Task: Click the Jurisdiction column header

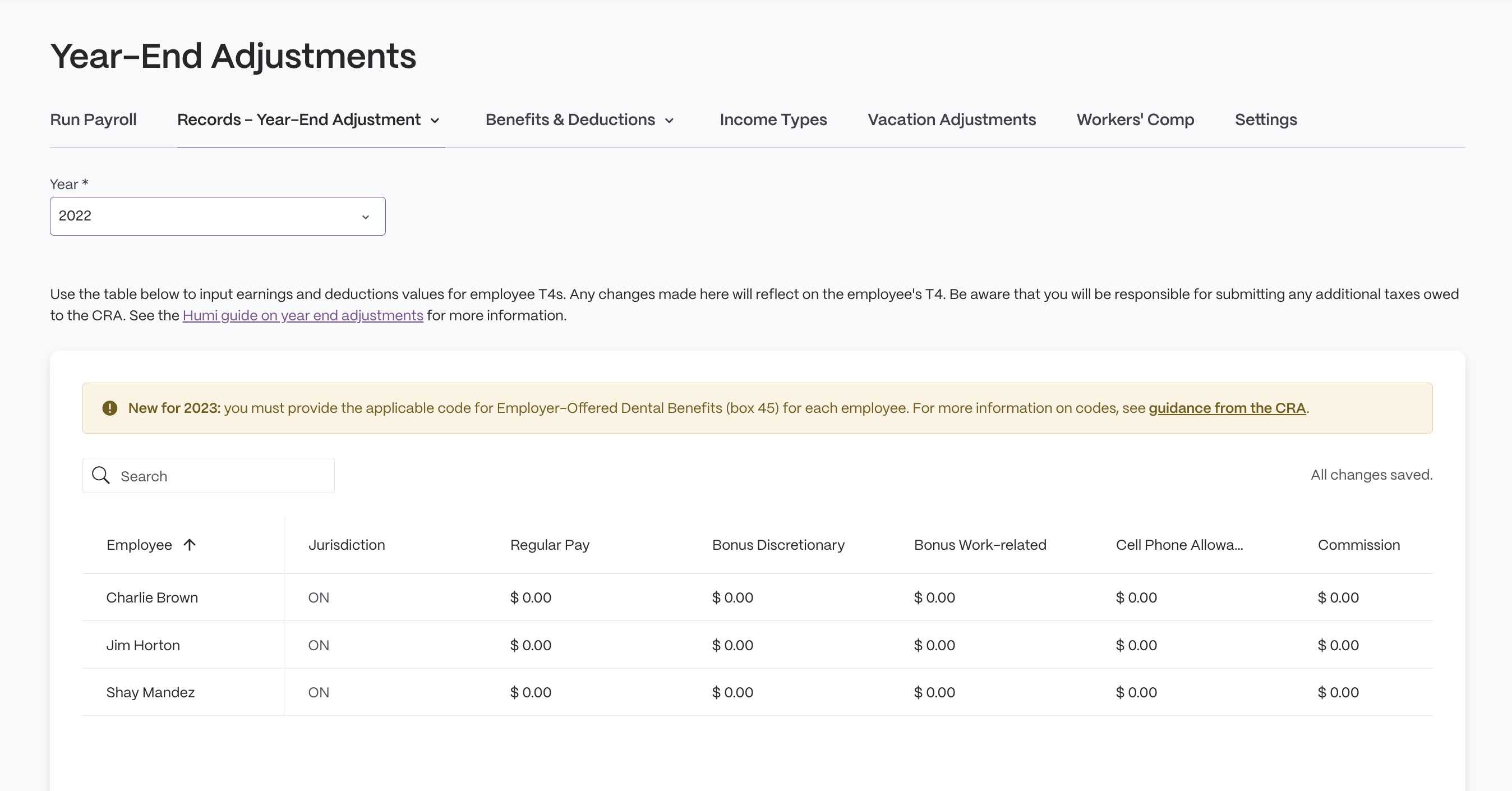Action: (x=347, y=545)
